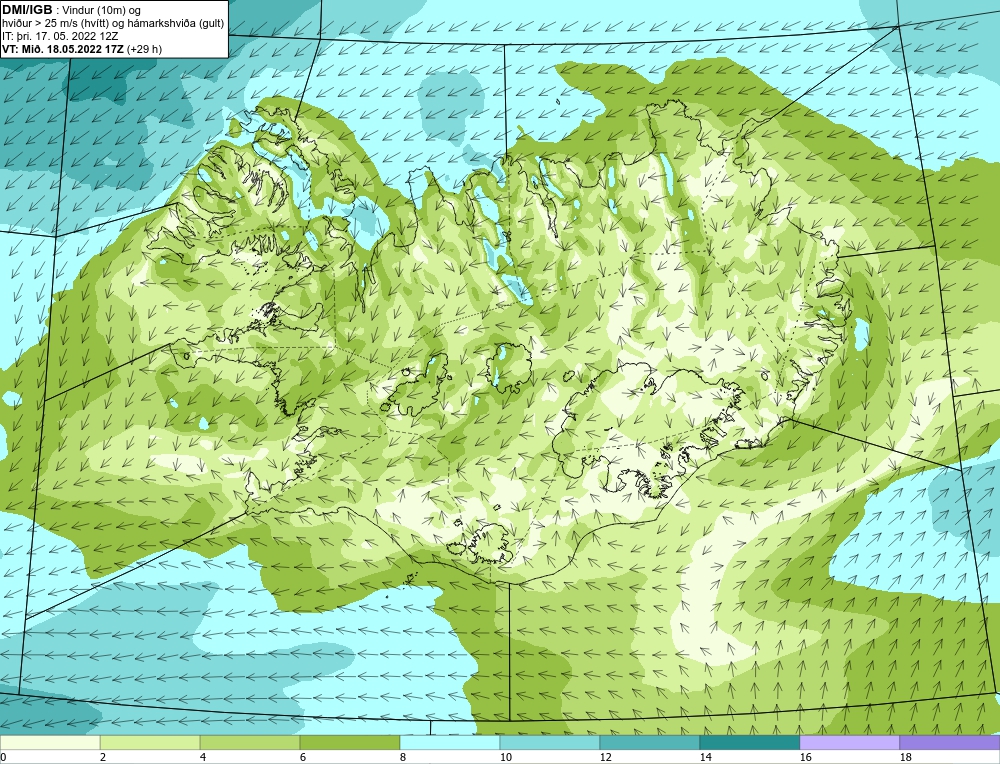Click the legend scale label '12'
Screen dimensions: 1000x764
pyautogui.click(x=606, y=758)
